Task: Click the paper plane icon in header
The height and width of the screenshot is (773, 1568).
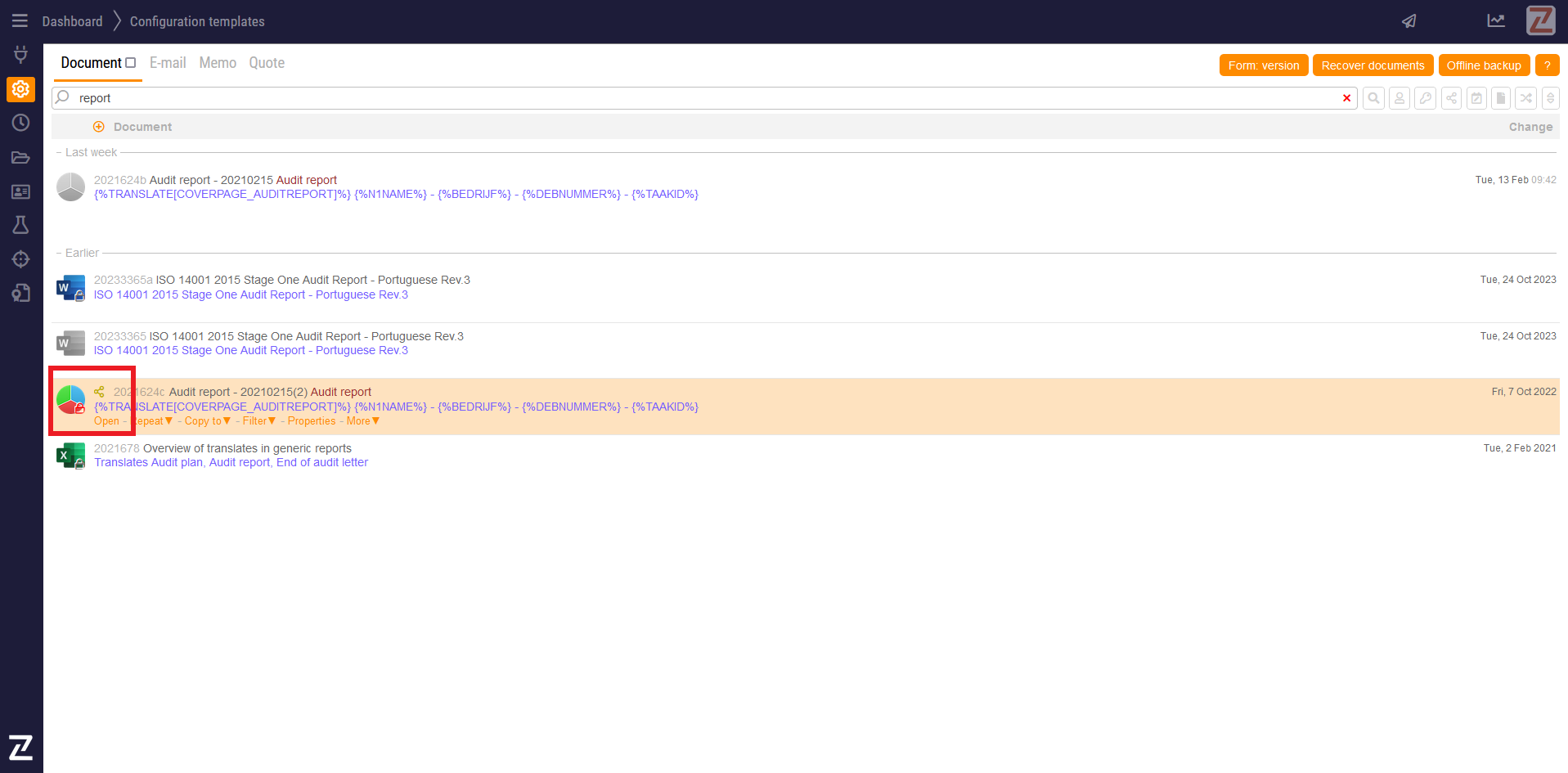Action: tap(1409, 21)
